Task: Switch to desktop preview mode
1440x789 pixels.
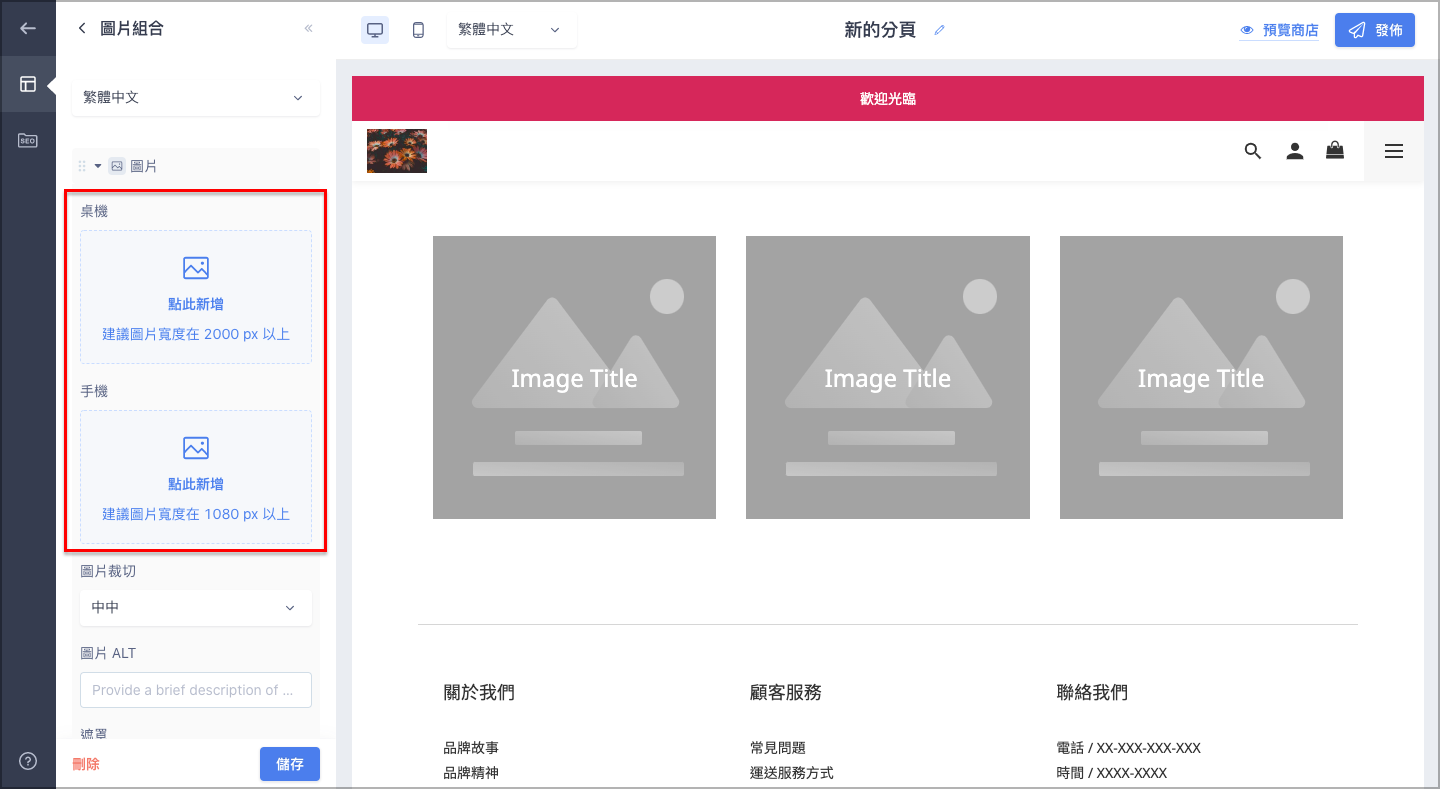Action: [375, 30]
